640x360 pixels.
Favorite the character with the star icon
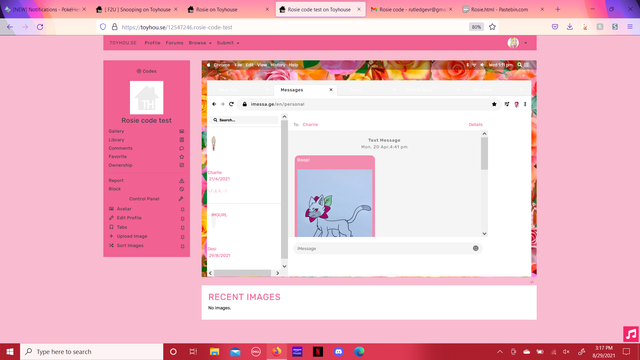tap(182, 157)
